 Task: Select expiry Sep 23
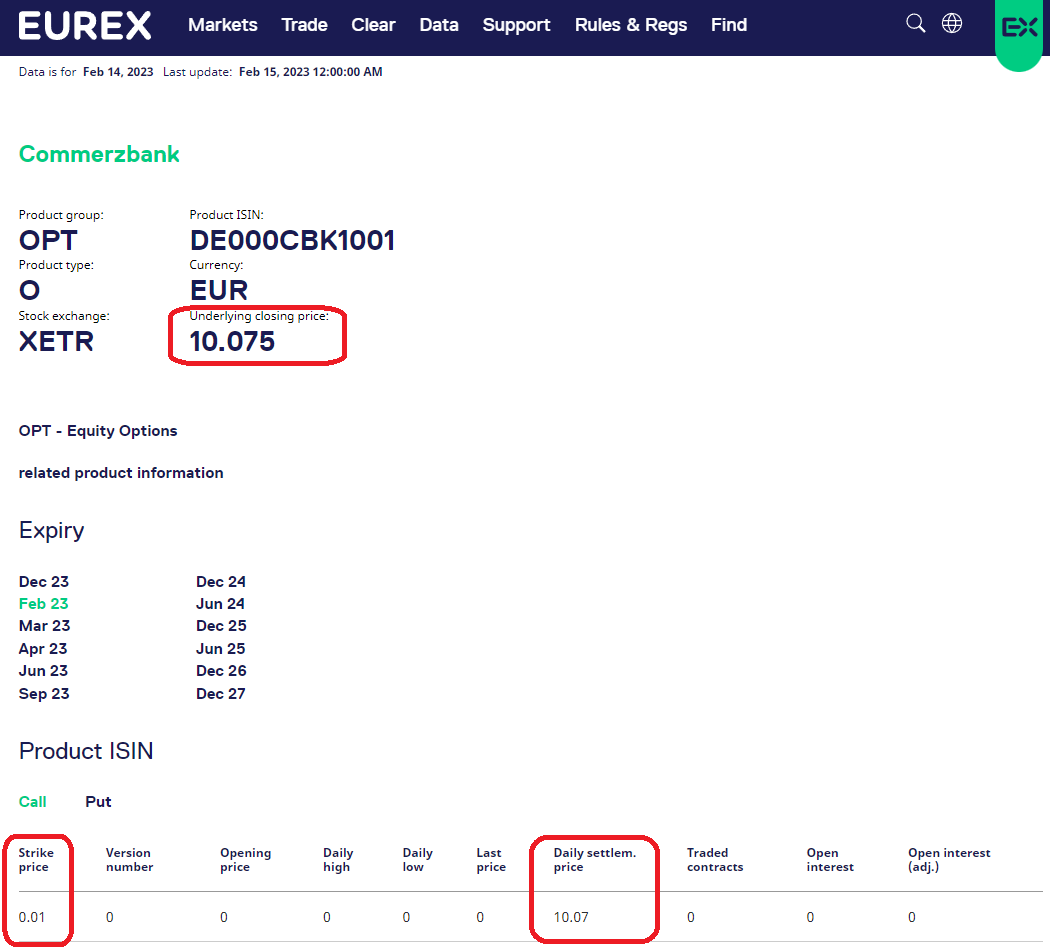[44, 693]
